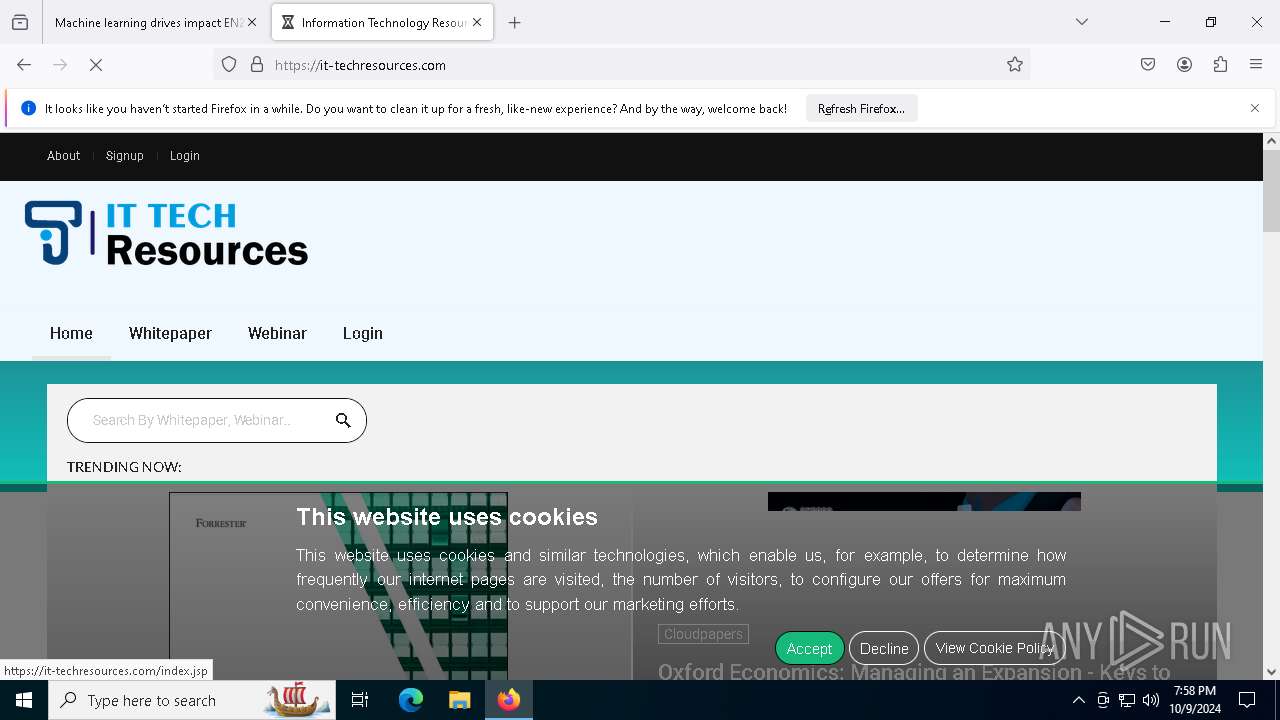The height and width of the screenshot is (720, 1280).
Task: Open the taskbar clock and date
Action: pyautogui.click(x=1195, y=700)
